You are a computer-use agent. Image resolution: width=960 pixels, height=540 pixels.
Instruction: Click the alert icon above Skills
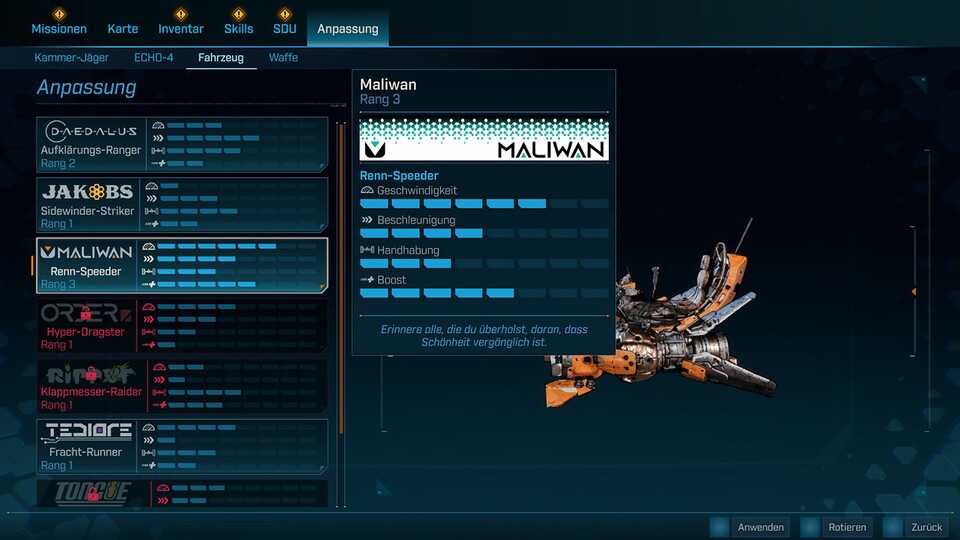click(x=238, y=13)
